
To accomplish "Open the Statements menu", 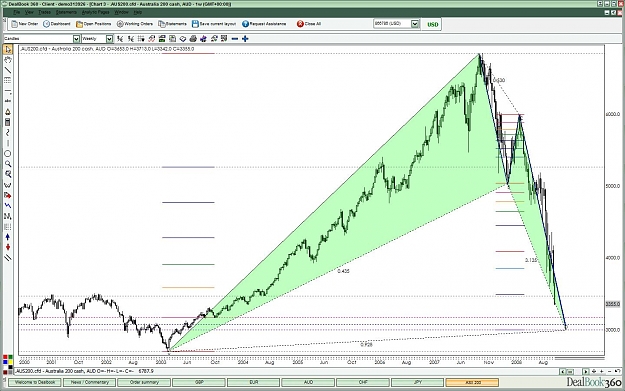I will 66,12.
